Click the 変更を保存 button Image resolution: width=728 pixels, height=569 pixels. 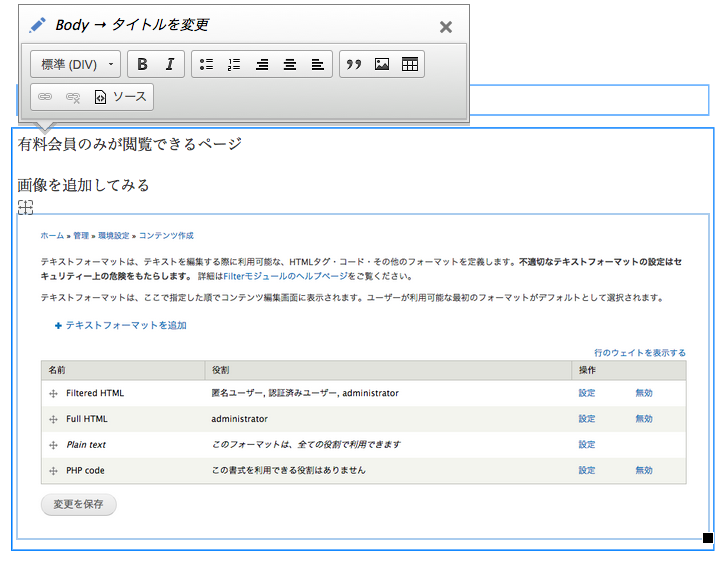click(x=78, y=504)
